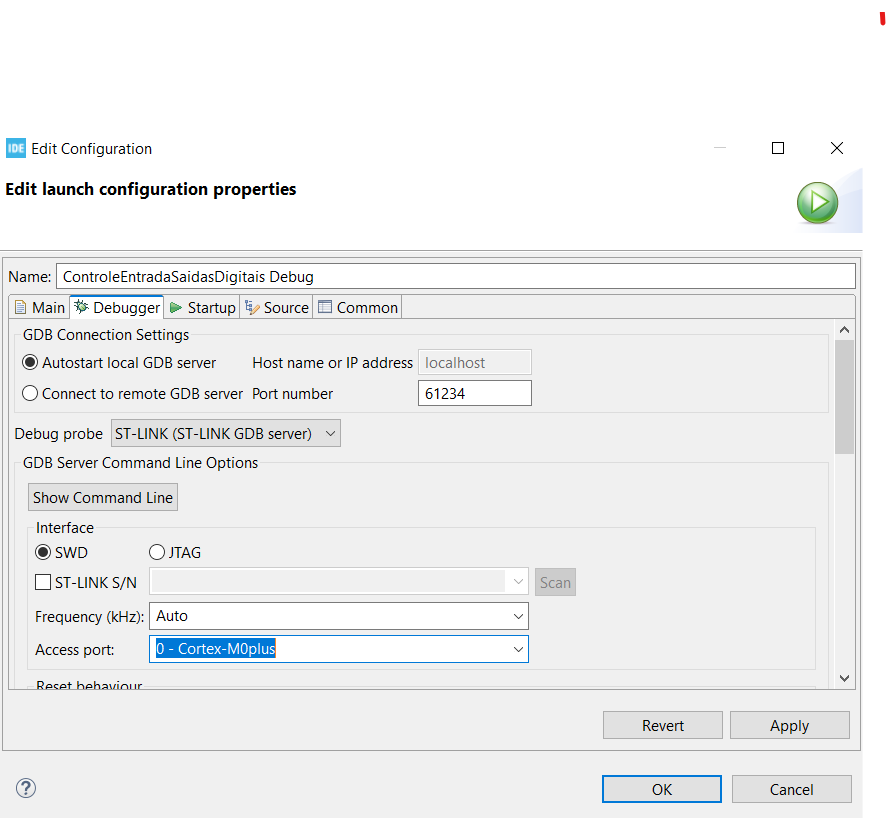886x818 pixels.
Task: Click the Show Command Line button
Action: [103, 497]
